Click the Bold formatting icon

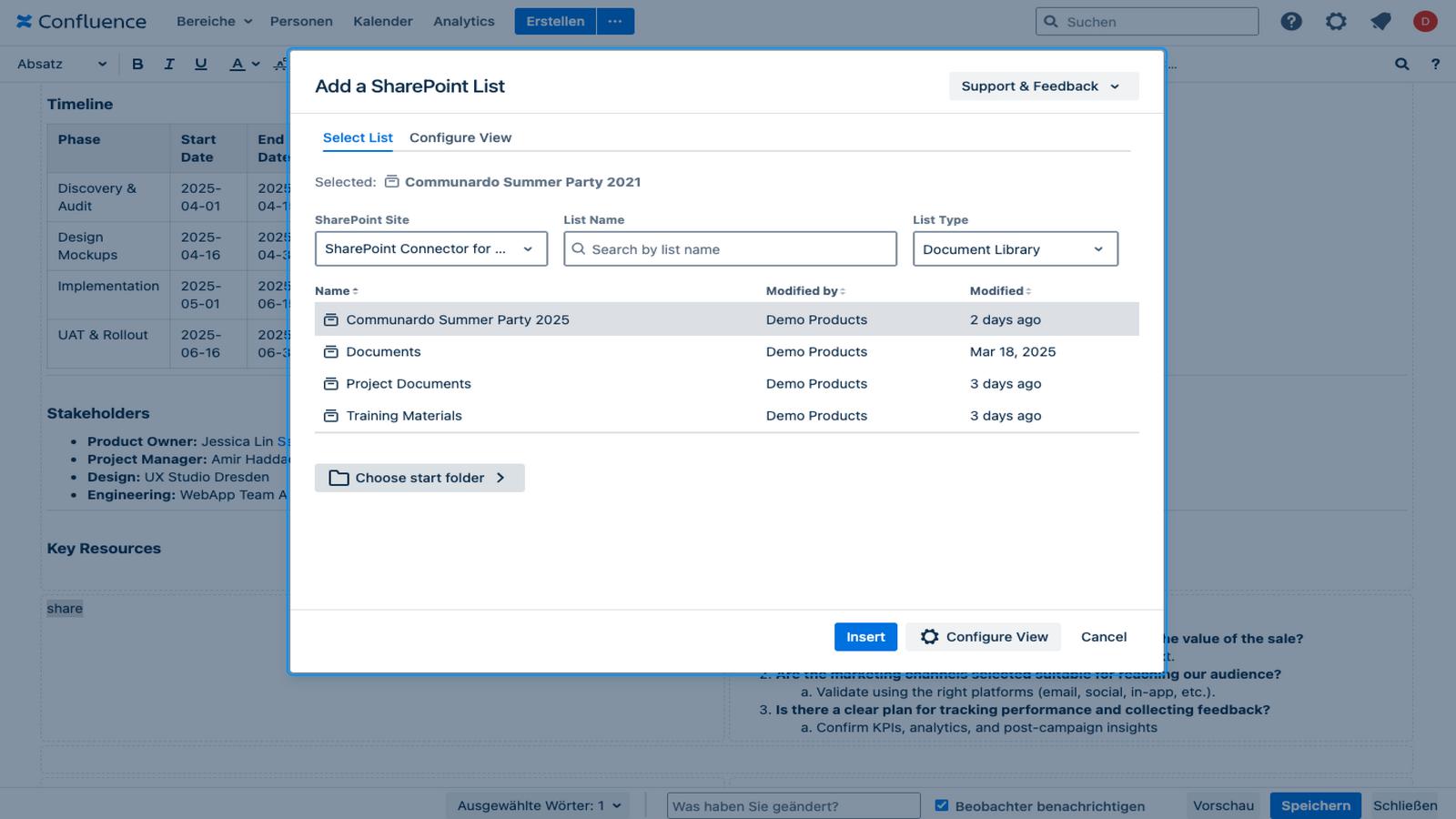pos(137,64)
